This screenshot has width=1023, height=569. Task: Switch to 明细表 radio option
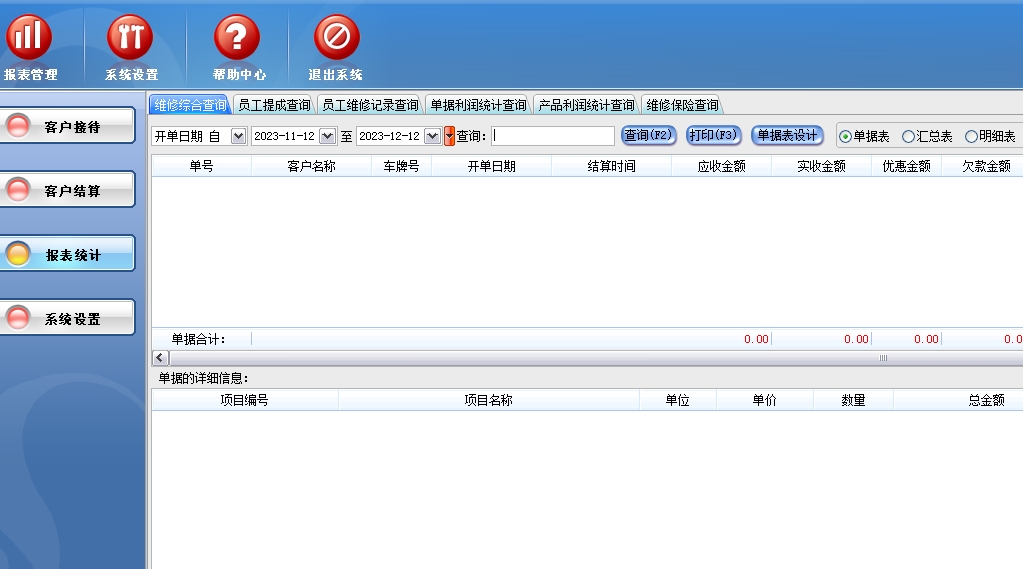[971, 137]
